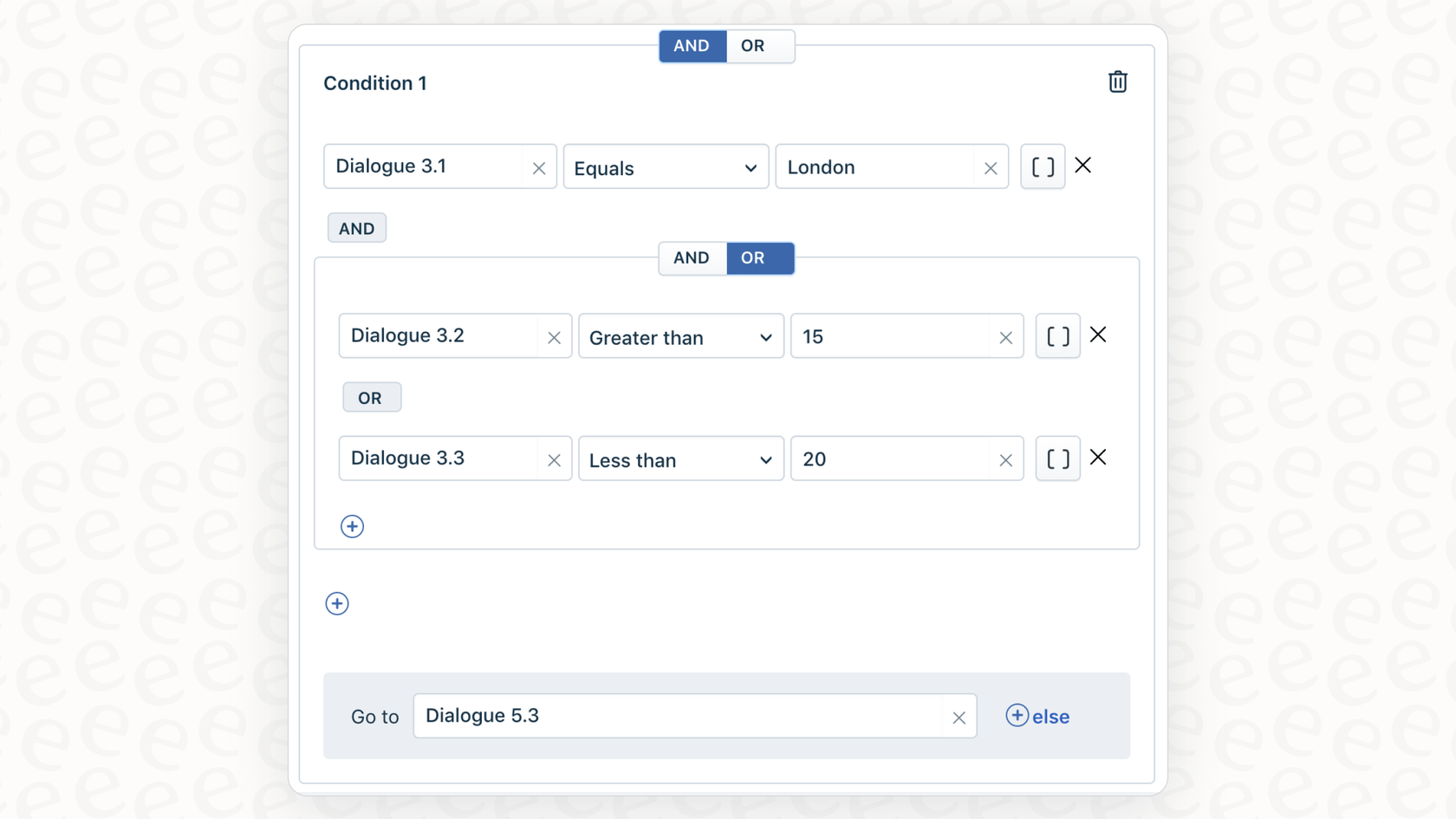Image resolution: width=1456 pixels, height=819 pixels.
Task: Click the bracket grouping icon beside London row
Action: pos(1042,166)
